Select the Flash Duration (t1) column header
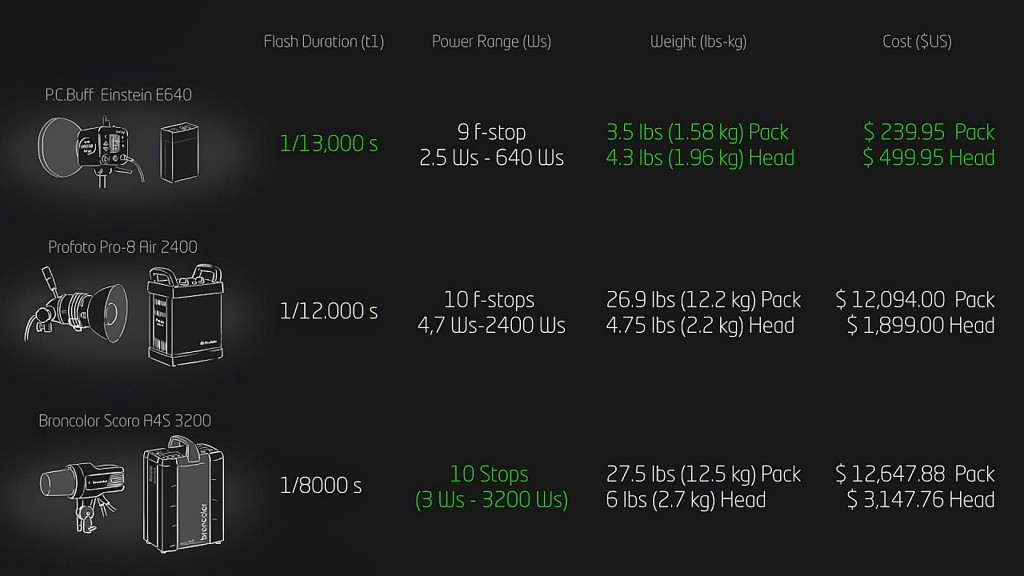1024x576 pixels. coord(323,42)
